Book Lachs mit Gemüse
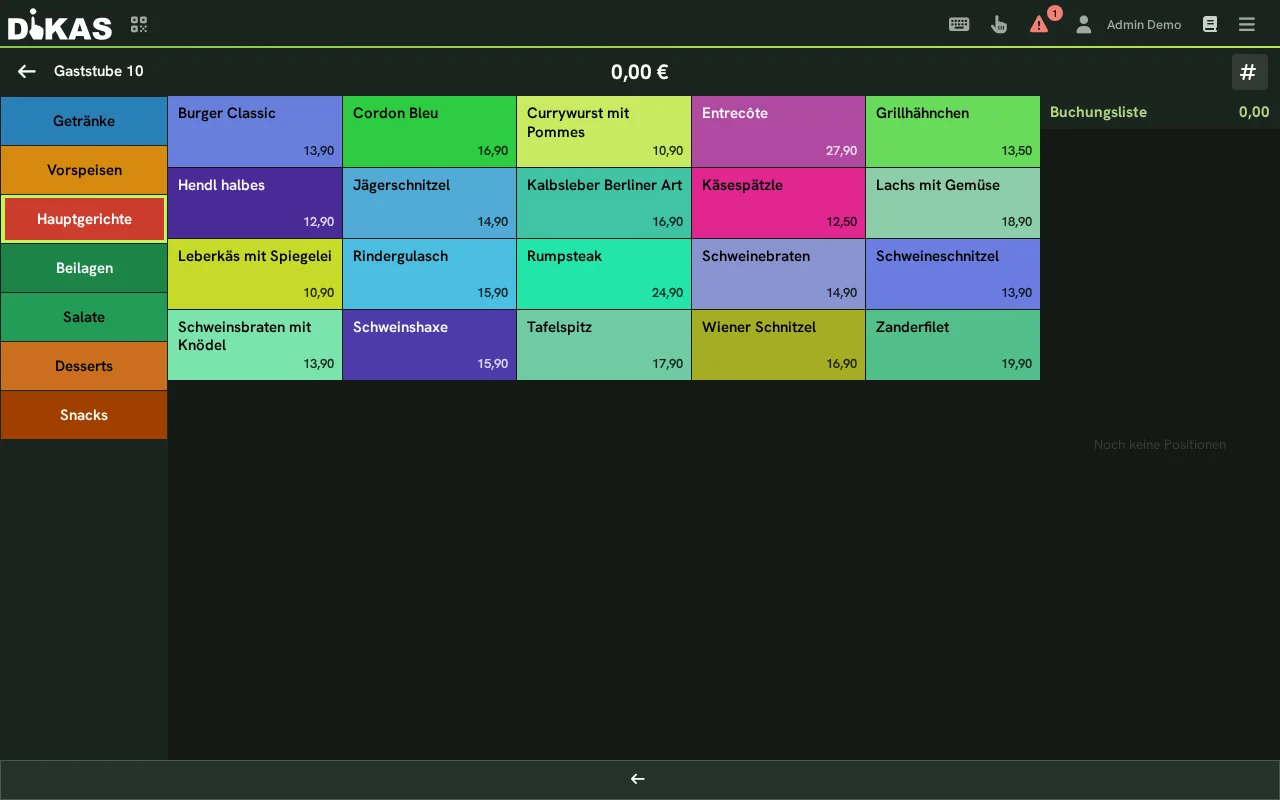The width and height of the screenshot is (1280, 800). [x=953, y=203]
